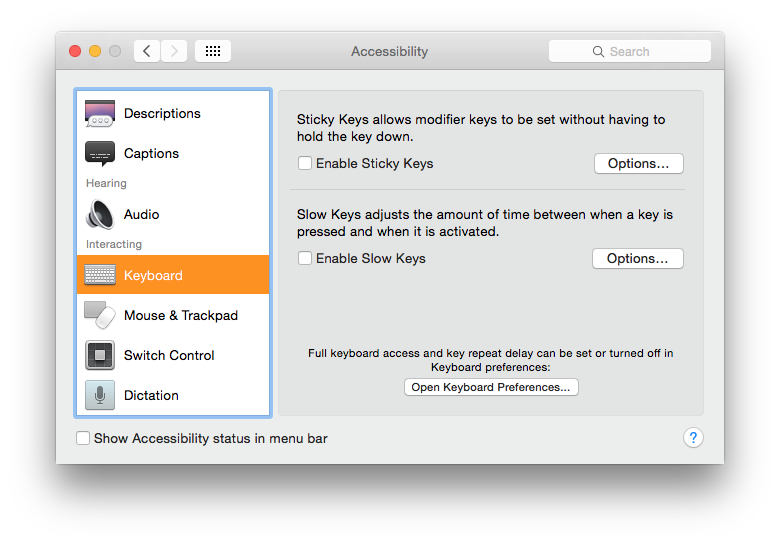Open Slow Keys Options button
This screenshot has height=544, width=780.
(638, 258)
